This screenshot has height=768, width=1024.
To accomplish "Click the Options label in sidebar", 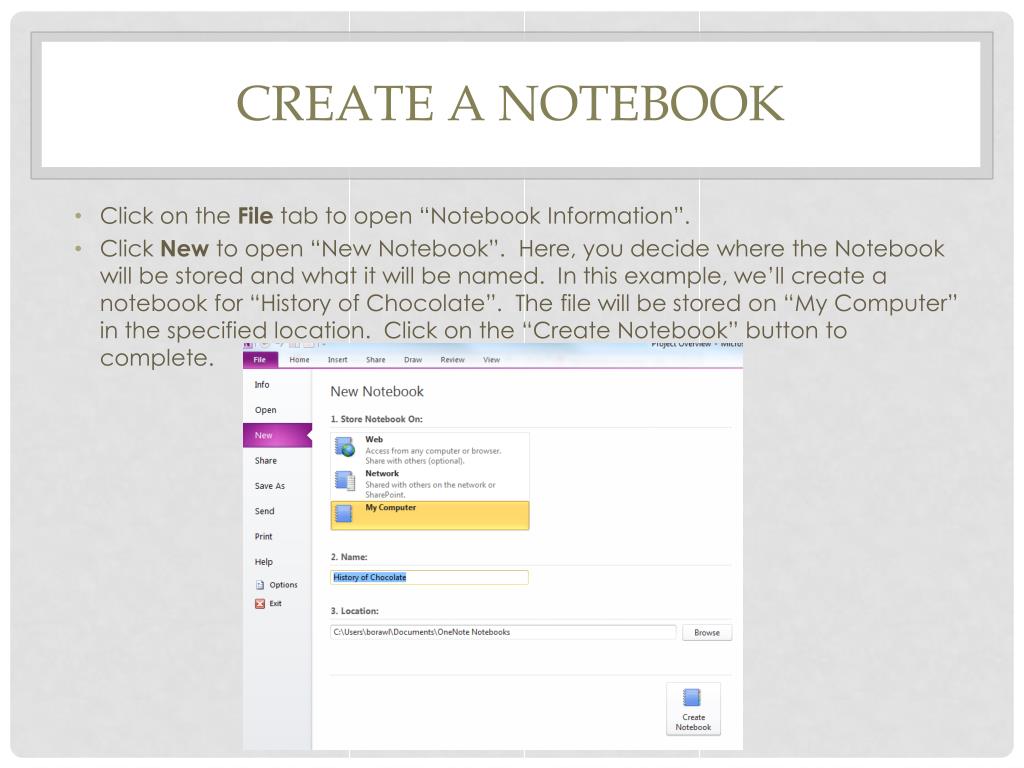I will point(283,585).
